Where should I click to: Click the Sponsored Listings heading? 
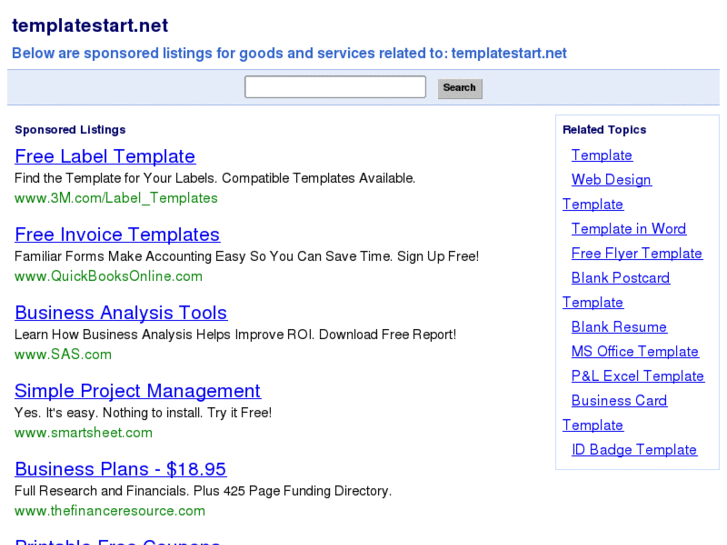pos(70,130)
